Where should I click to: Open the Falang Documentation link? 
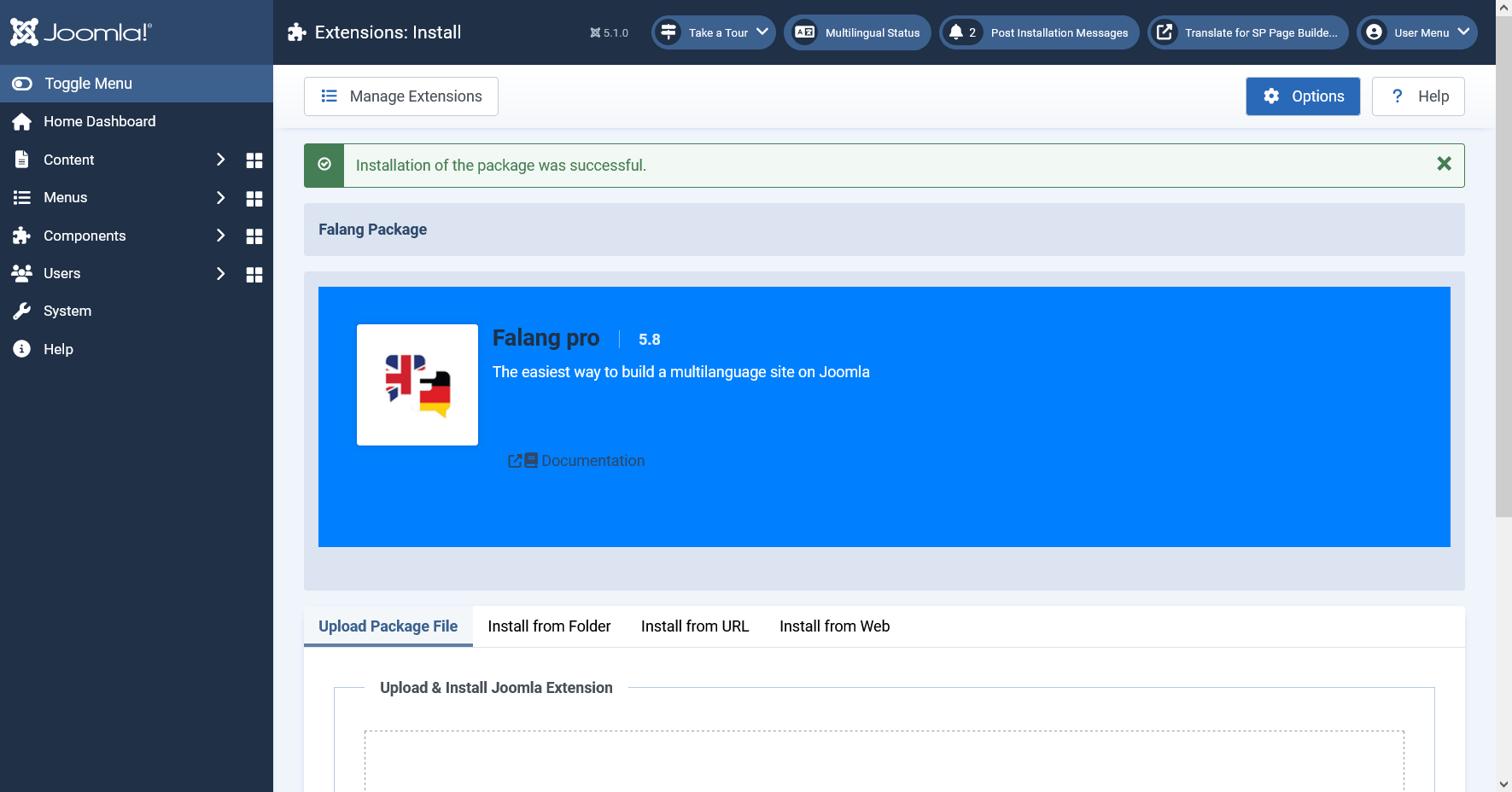tap(576, 461)
